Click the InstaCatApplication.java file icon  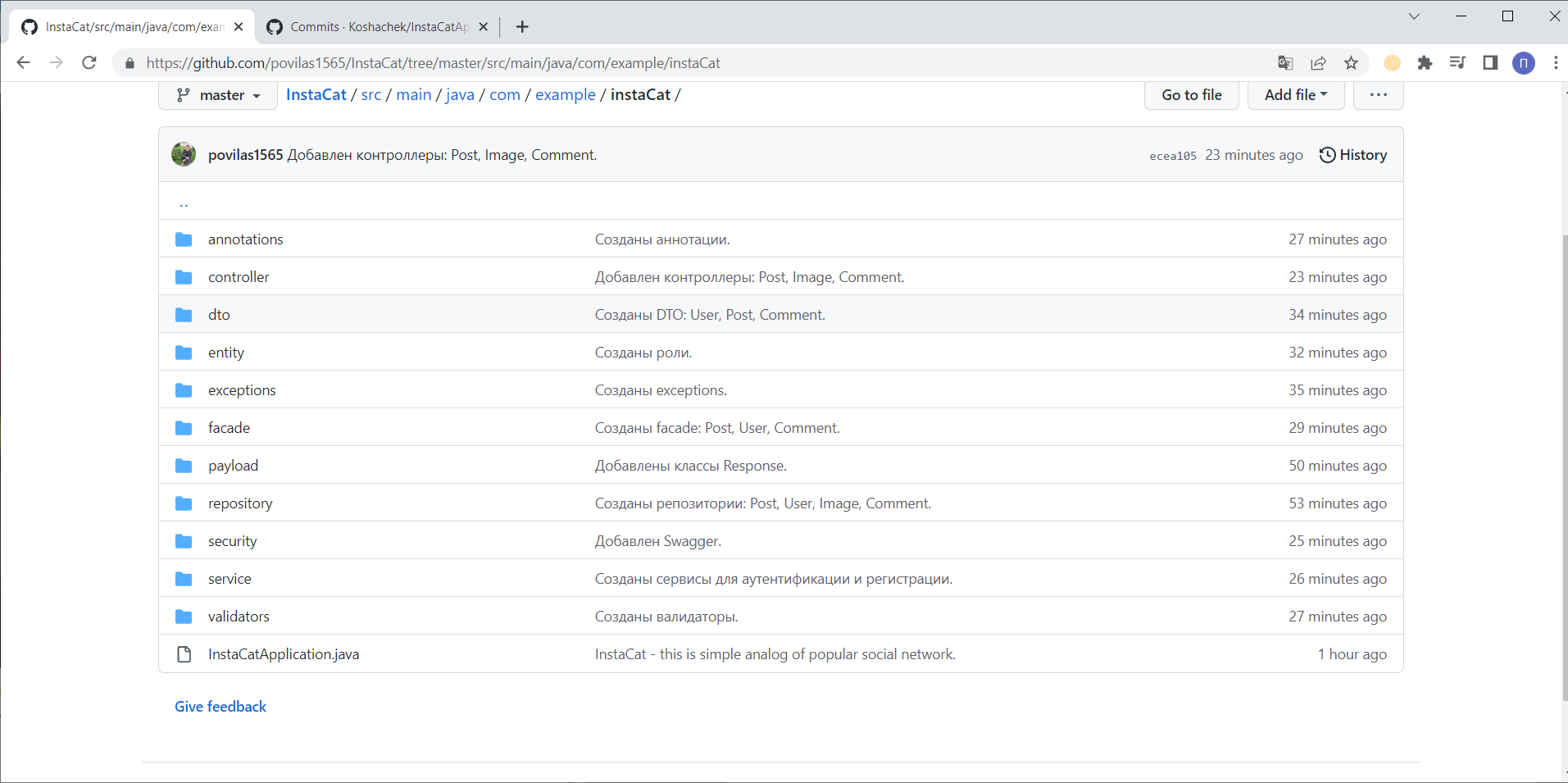click(x=184, y=654)
